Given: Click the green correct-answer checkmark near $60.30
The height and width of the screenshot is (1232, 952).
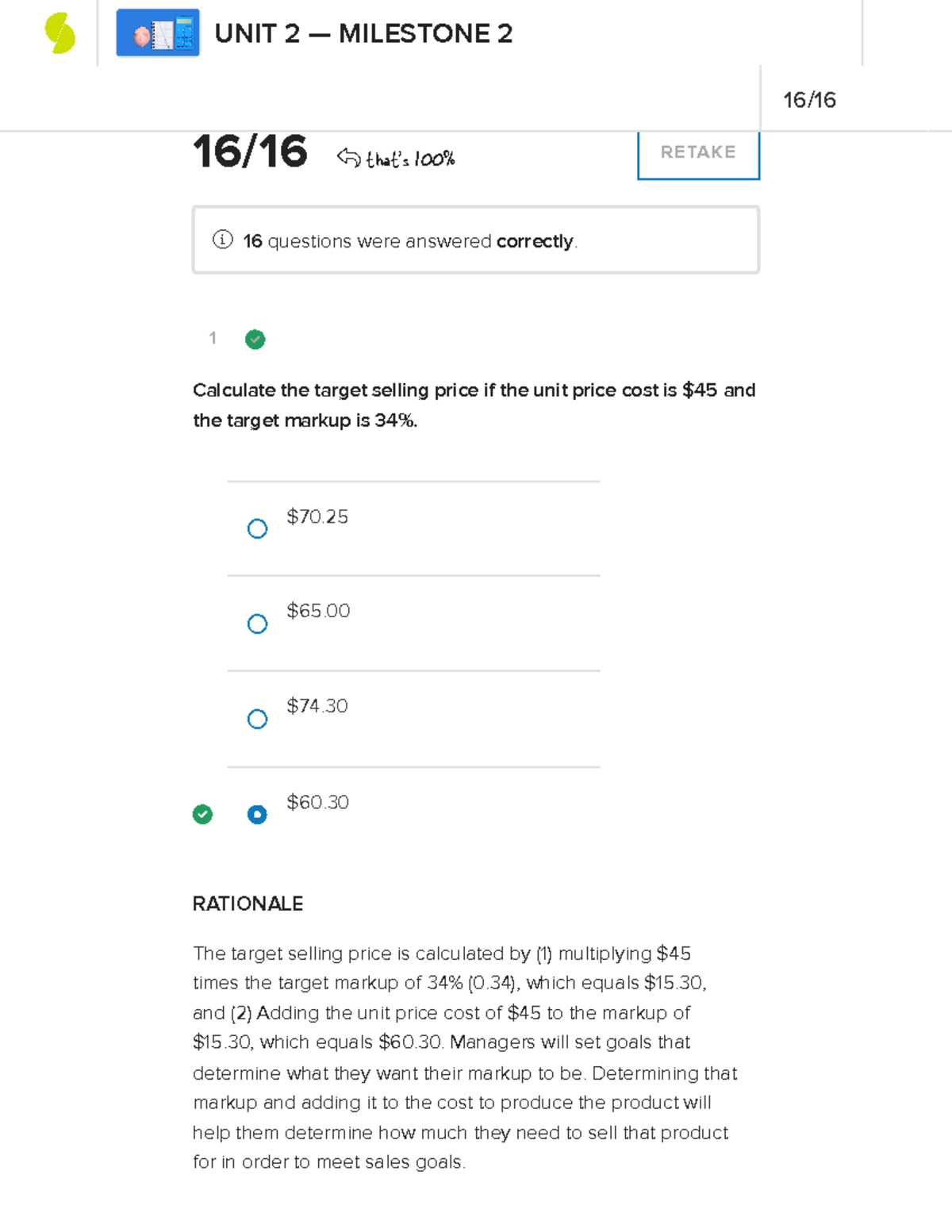Looking at the screenshot, I should click(x=202, y=814).
